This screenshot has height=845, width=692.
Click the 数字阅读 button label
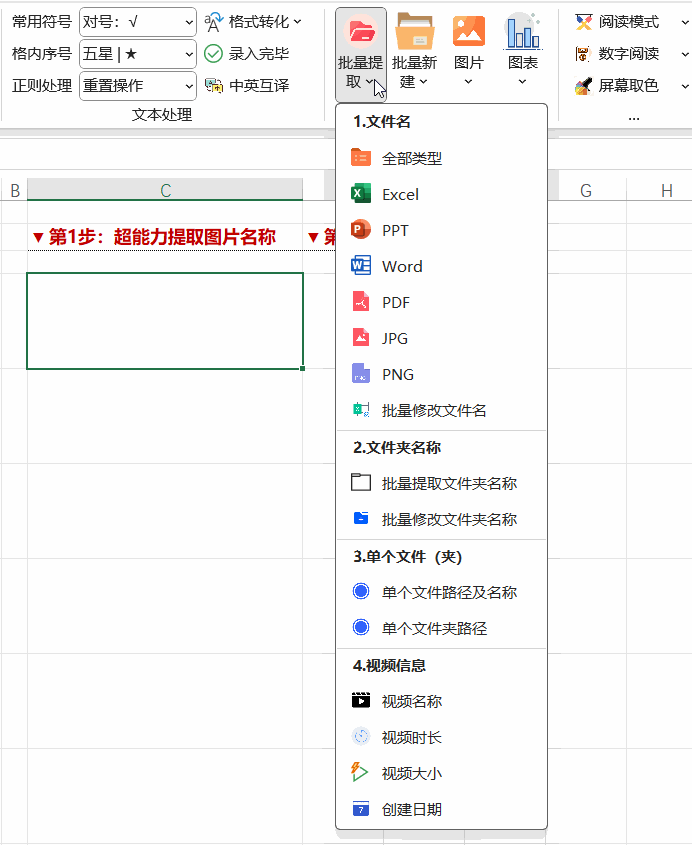point(628,54)
